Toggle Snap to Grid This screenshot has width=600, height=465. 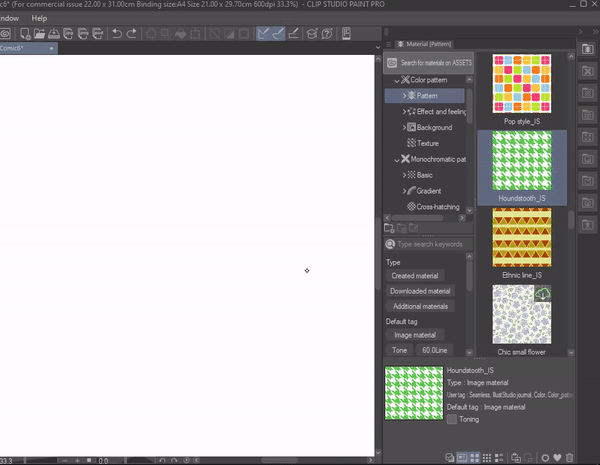tap(293, 34)
